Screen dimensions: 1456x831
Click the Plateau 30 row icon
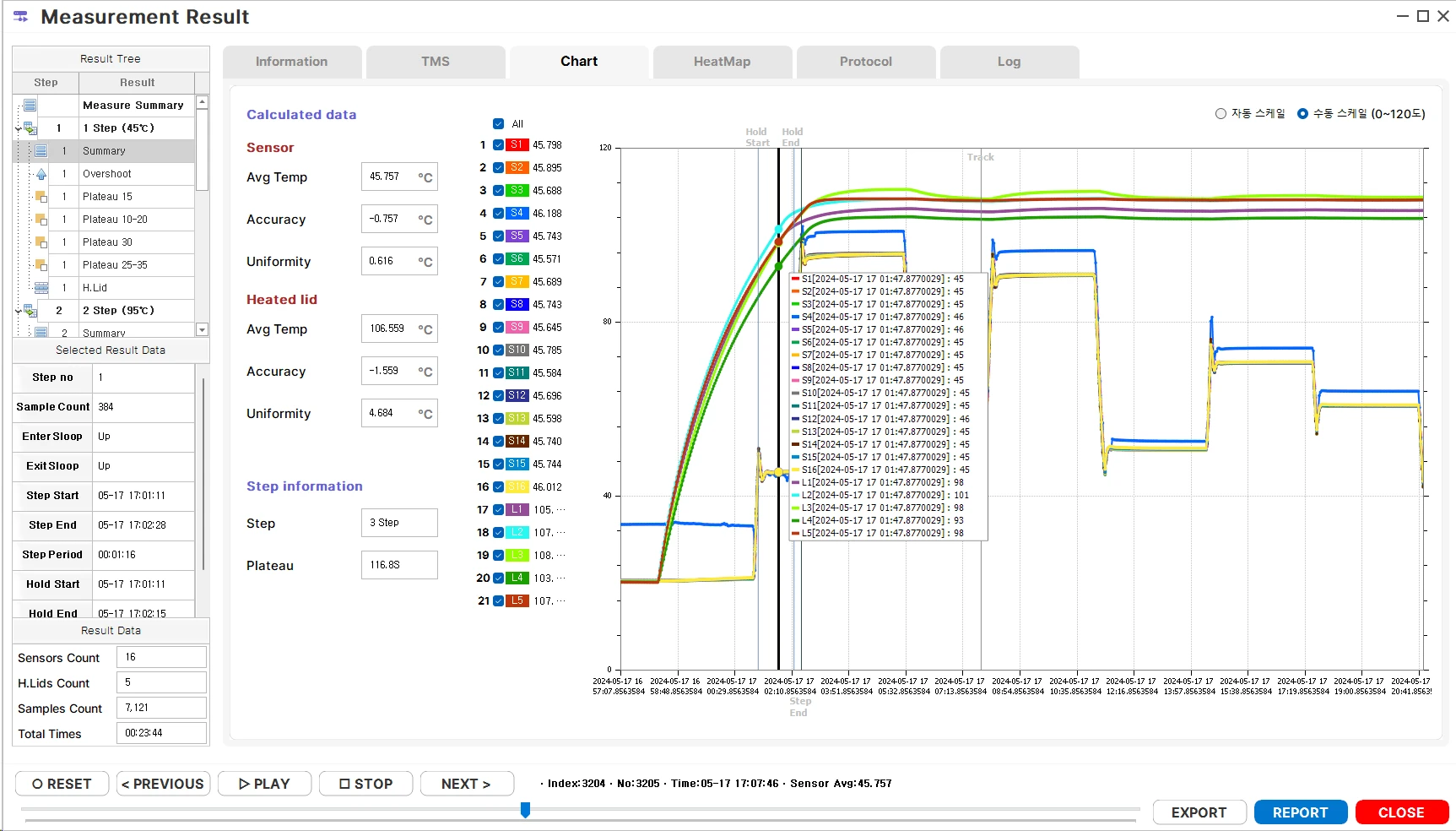(41, 242)
